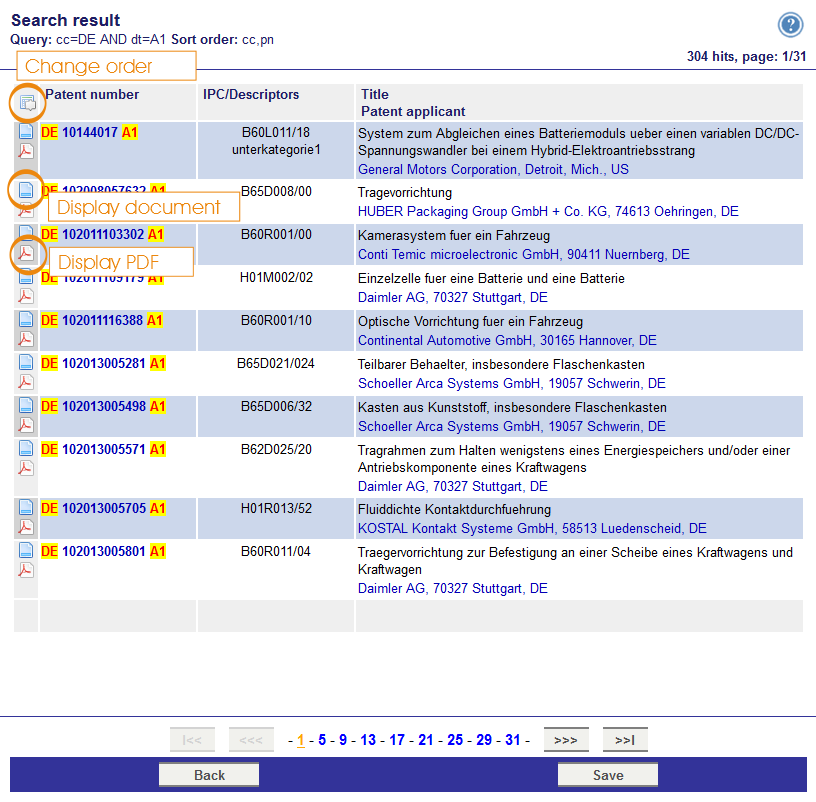816x802 pixels.
Task: Open PDF for DE 102013005801 A1
Action: [x=26, y=570]
